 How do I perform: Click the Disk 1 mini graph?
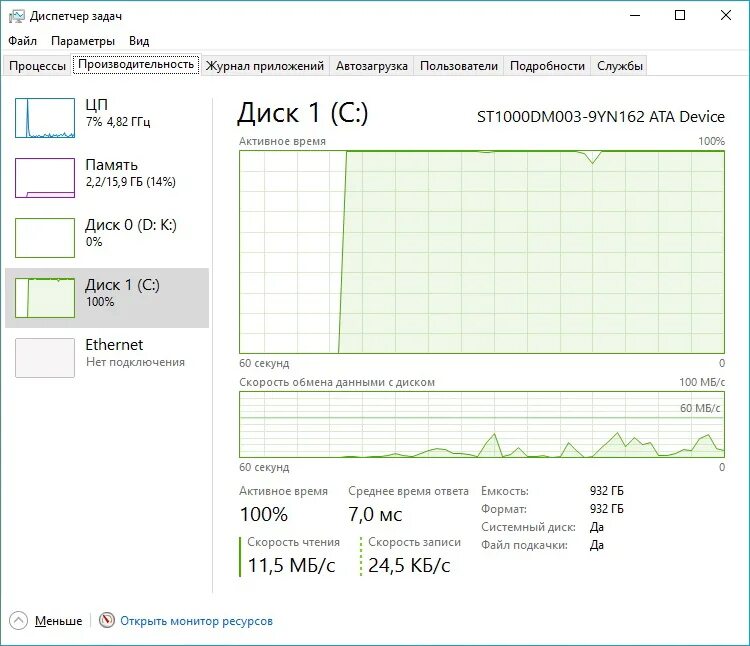(45, 297)
